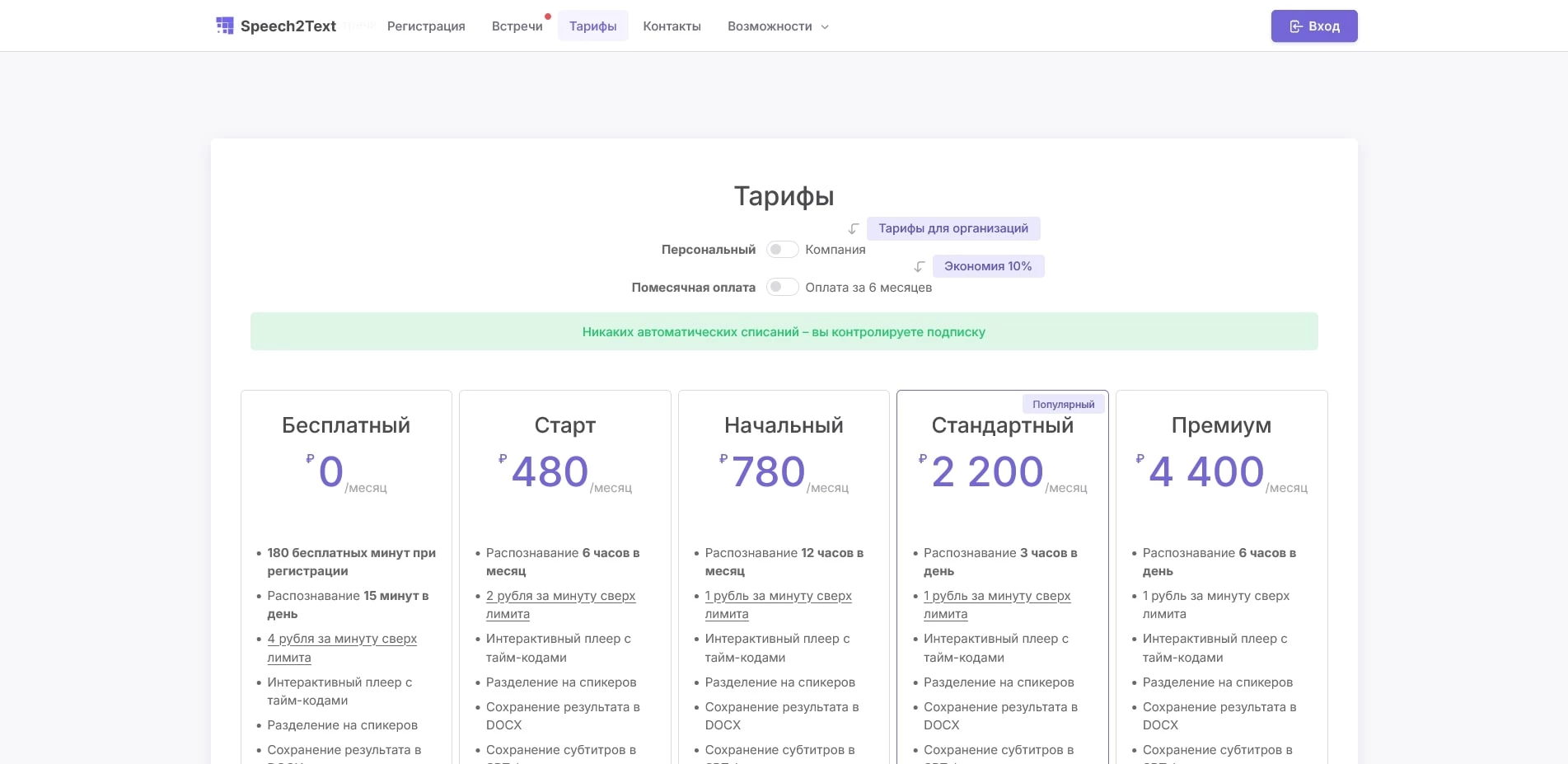Click the Speech2Text logo icon
Screen dimensions: 1568x764
[224, 26]
